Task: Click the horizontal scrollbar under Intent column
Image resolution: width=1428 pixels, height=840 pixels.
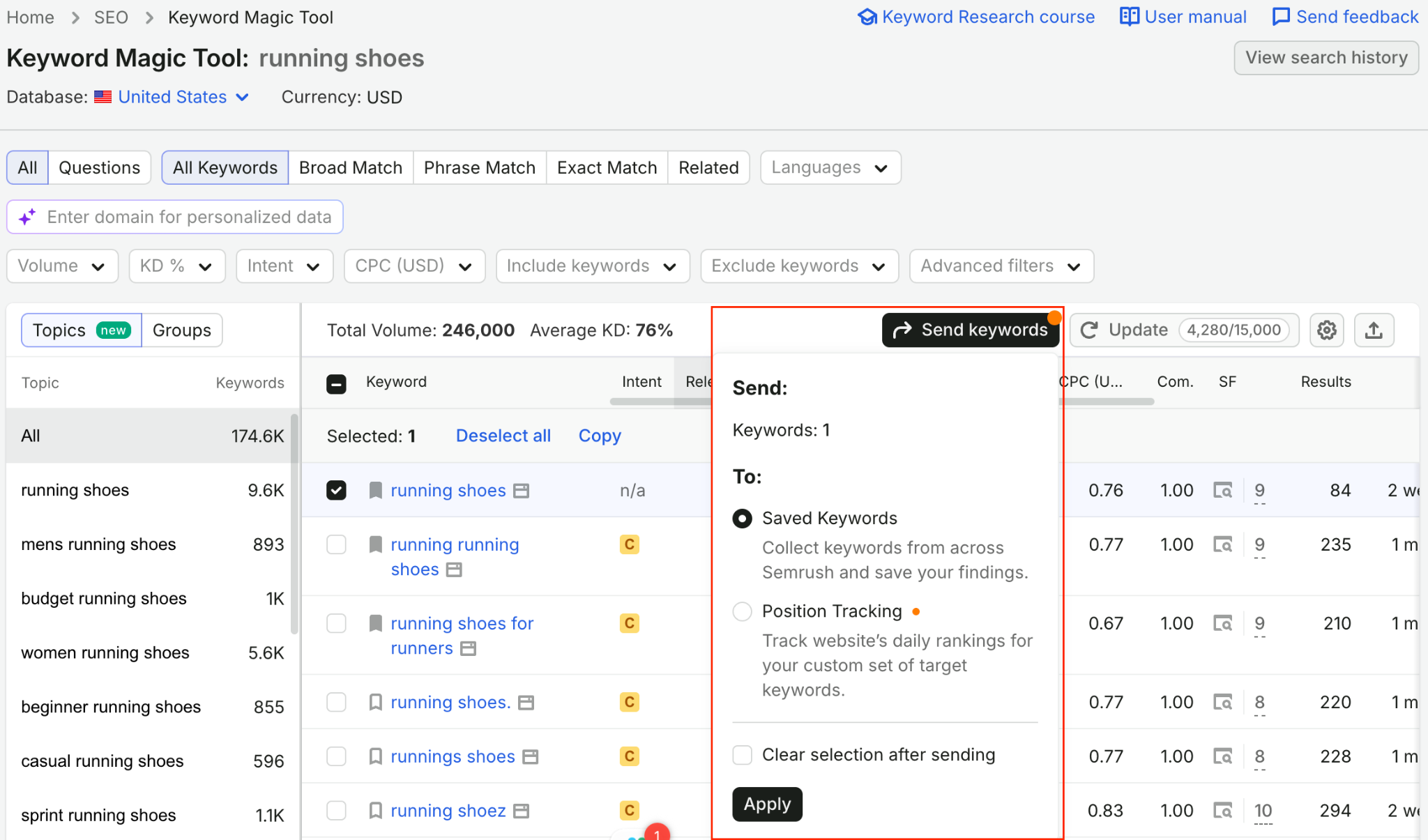Action: [660, 402]
